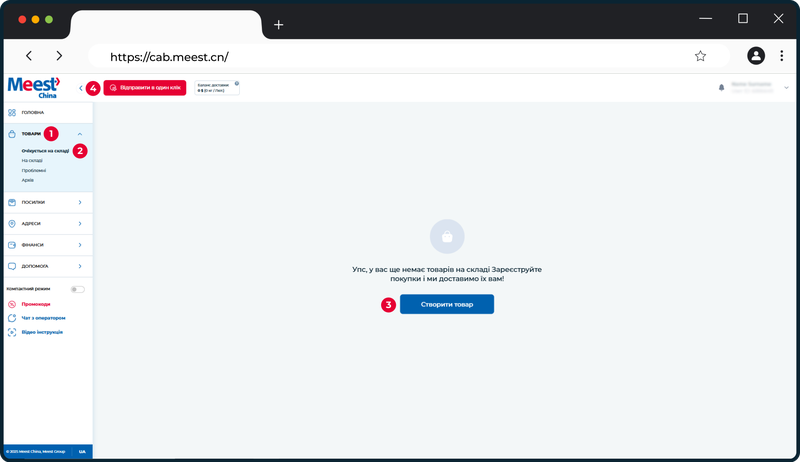
Task: Toggle the Компактний режим switch
Action: point(78,289)
